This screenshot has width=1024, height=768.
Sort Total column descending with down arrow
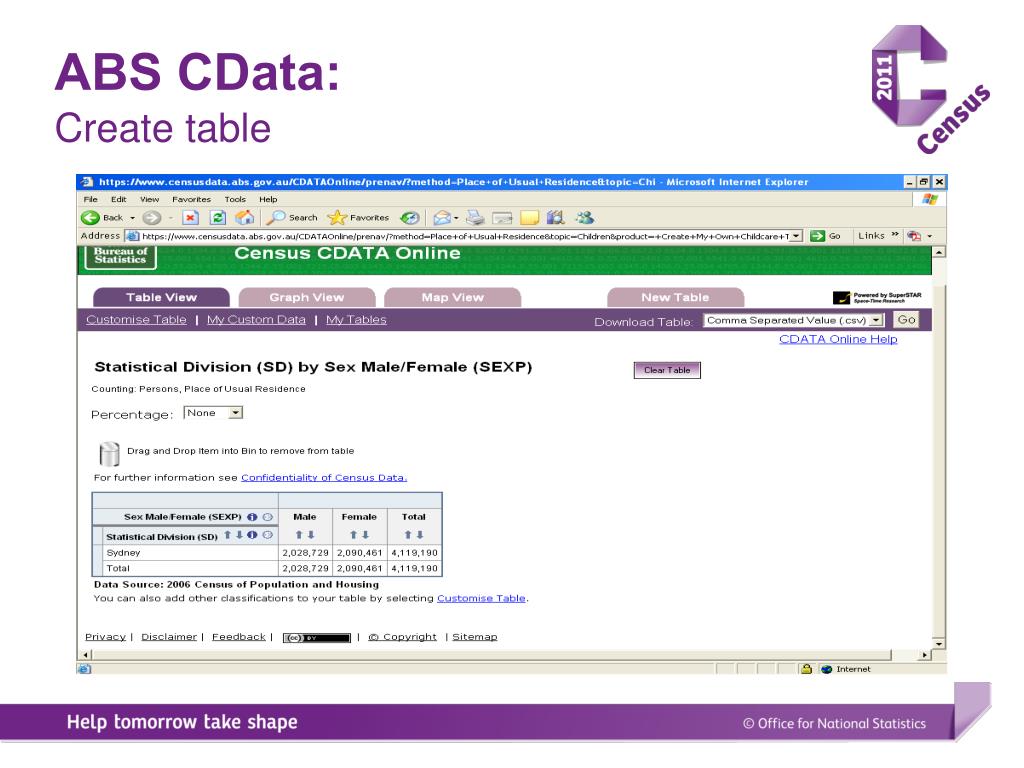click(419, 535)
